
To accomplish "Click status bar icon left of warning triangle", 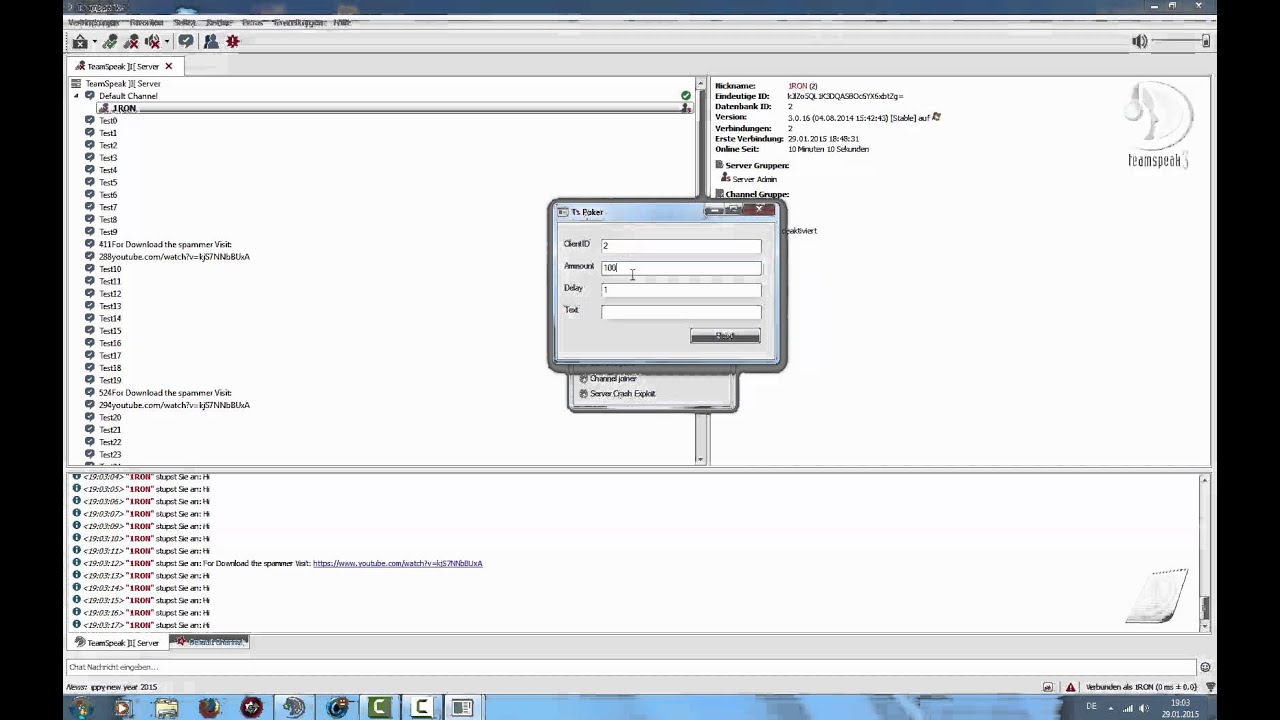I will (x=1048, y=687).
